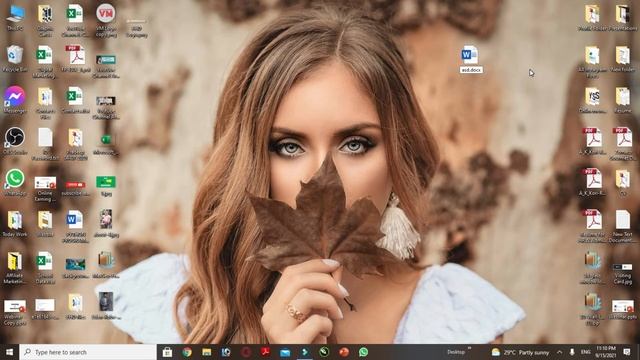
Task: Open PowerPoint from the taskbar
Action: pos(344,352)
